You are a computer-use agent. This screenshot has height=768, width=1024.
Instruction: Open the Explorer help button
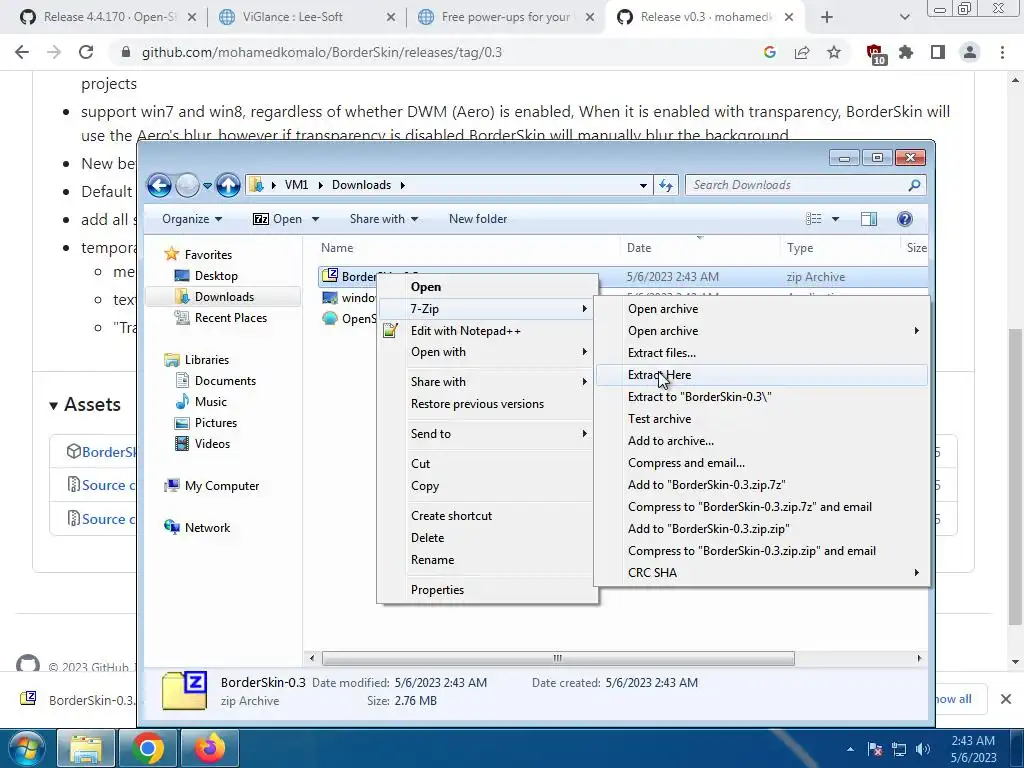pos(904,219)
